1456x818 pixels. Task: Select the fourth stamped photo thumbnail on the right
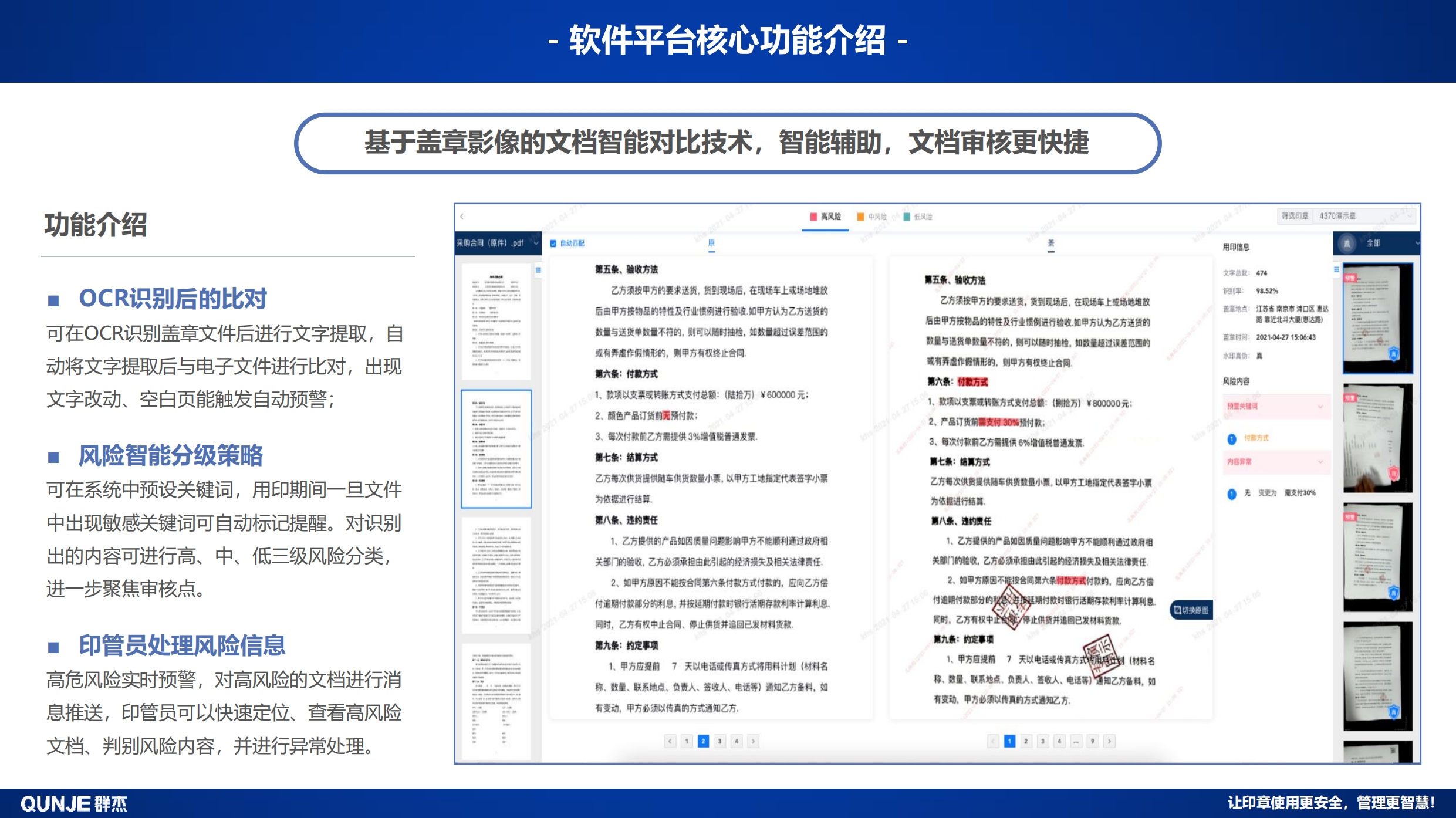1378,676
